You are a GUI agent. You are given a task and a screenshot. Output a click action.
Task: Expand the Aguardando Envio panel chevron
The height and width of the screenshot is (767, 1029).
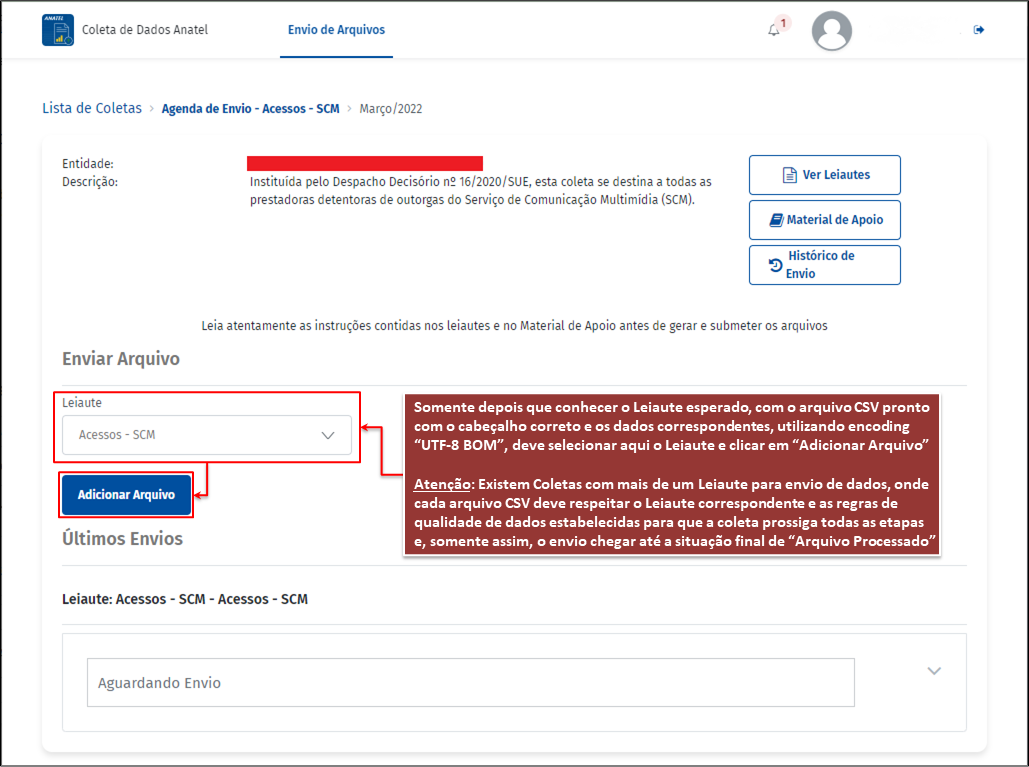click(934, 671)
